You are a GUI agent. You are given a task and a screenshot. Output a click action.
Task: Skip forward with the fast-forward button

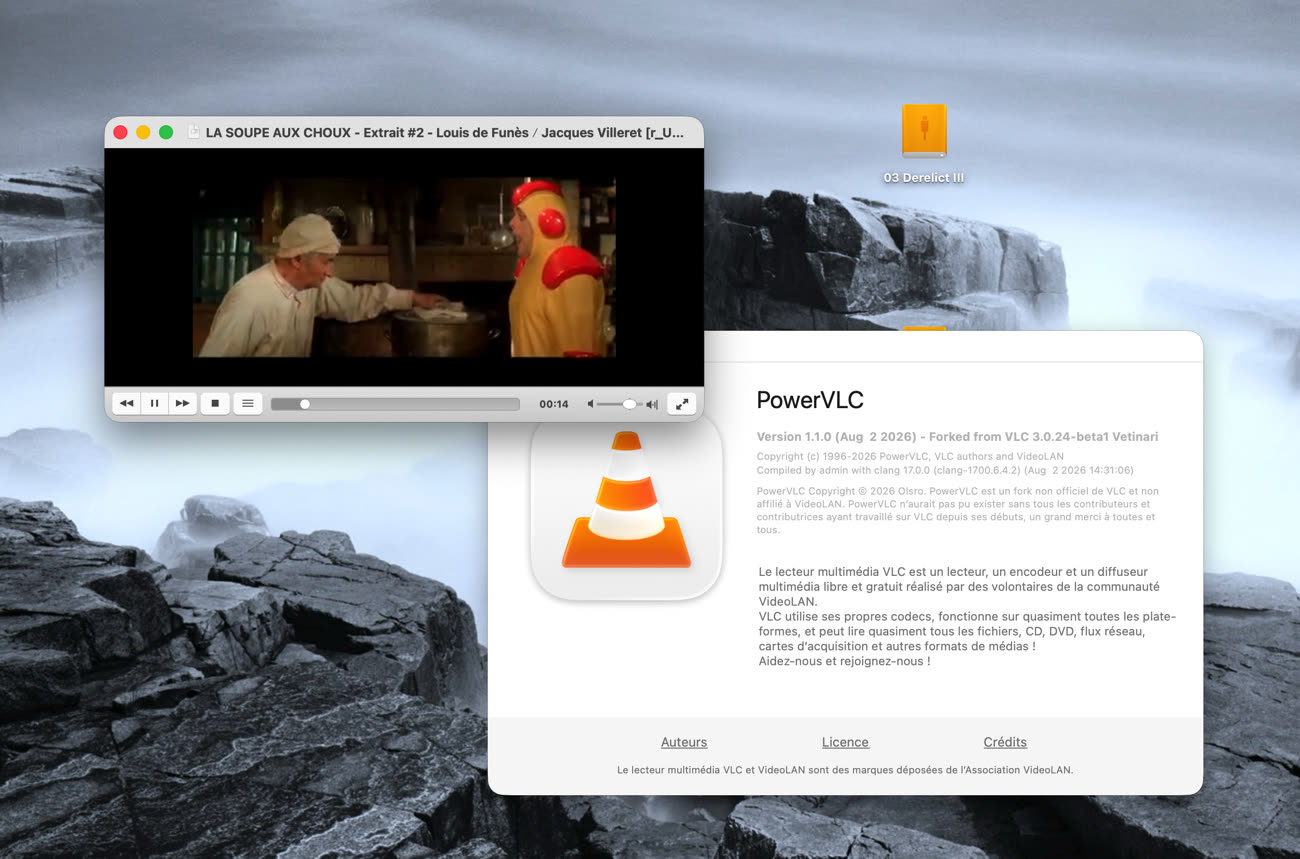182,404
